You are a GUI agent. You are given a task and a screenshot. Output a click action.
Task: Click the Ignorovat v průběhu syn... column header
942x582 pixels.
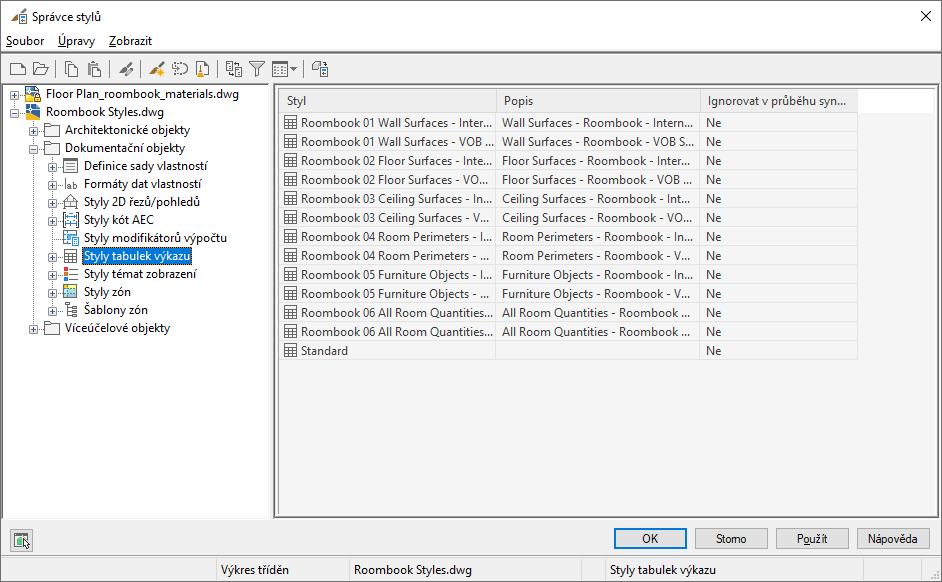tap(779, 101)
